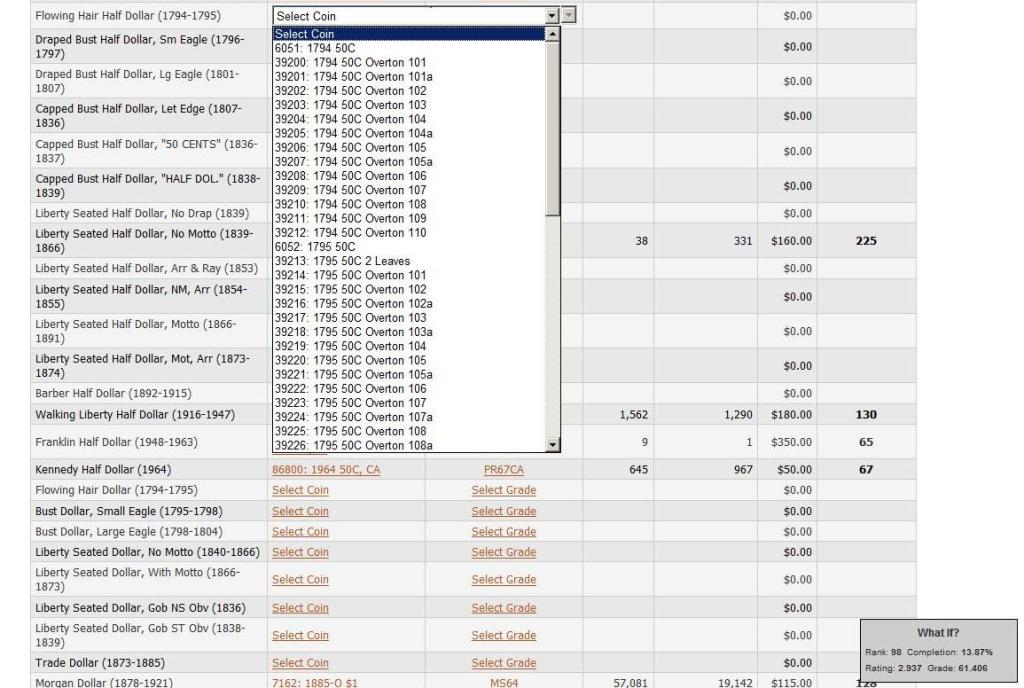This screenshot has height=688, width=1024.
Task: Open the 86800: 1964 50C, CA link
Action: coord(326,469)
